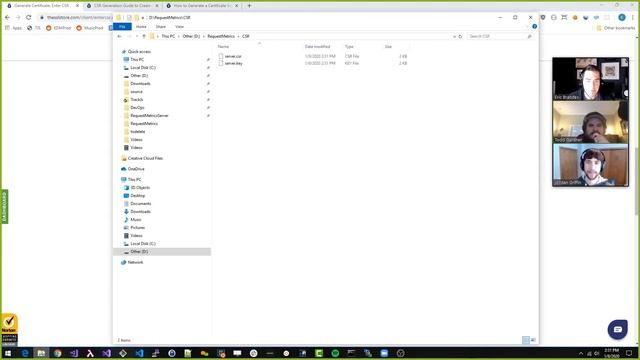Switch to Generate Certificates Enter CSR tab
The height and width of the screenshot is (360, 640).
click(42, 6)
